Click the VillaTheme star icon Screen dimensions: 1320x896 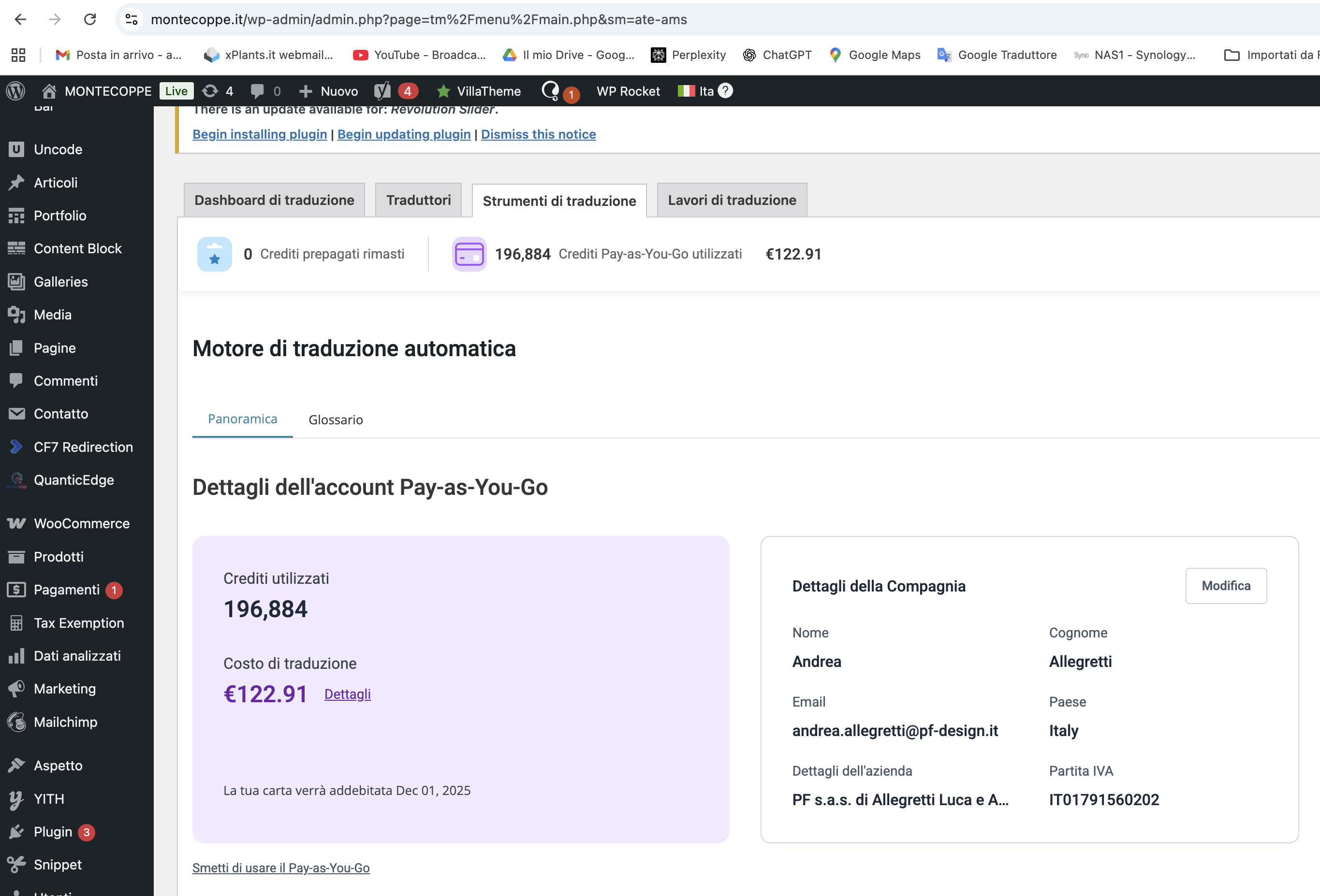coord(443,91)
